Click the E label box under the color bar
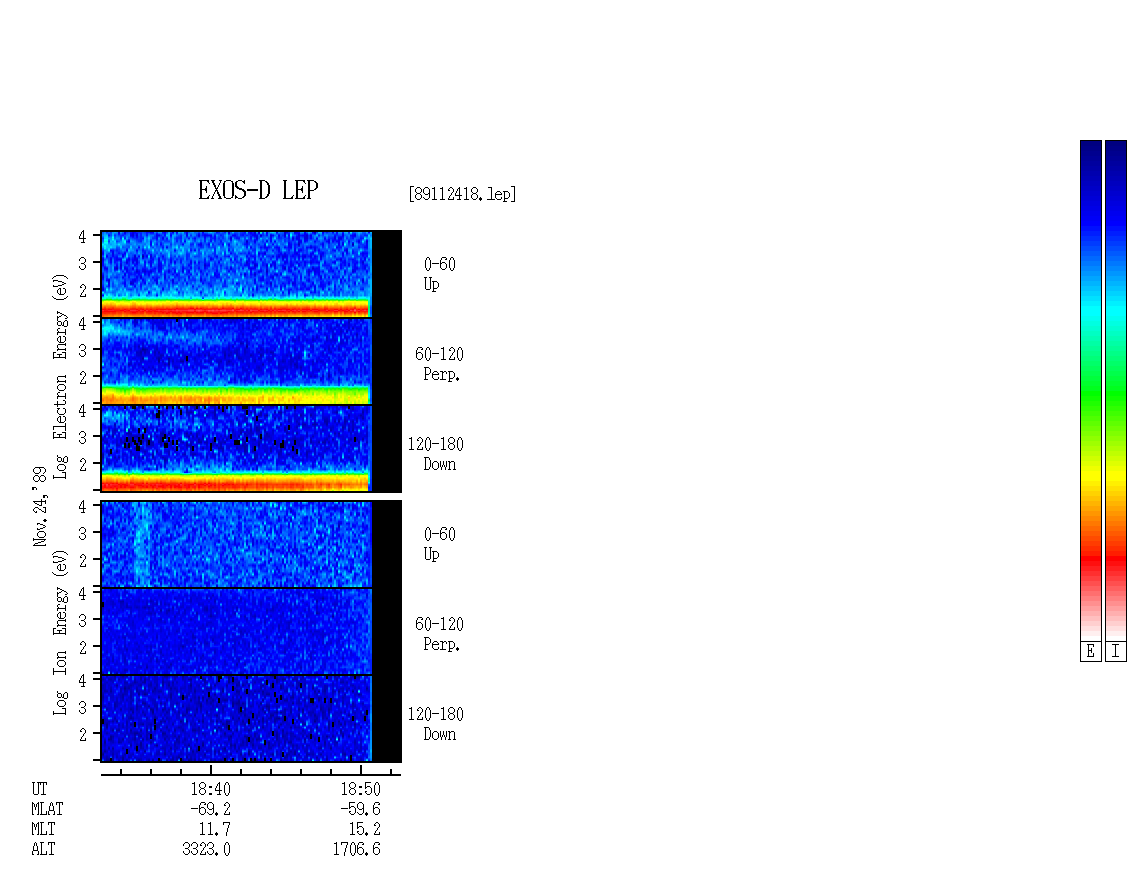Screen dimensions: 1130x875 click(x=1090, y=652)
